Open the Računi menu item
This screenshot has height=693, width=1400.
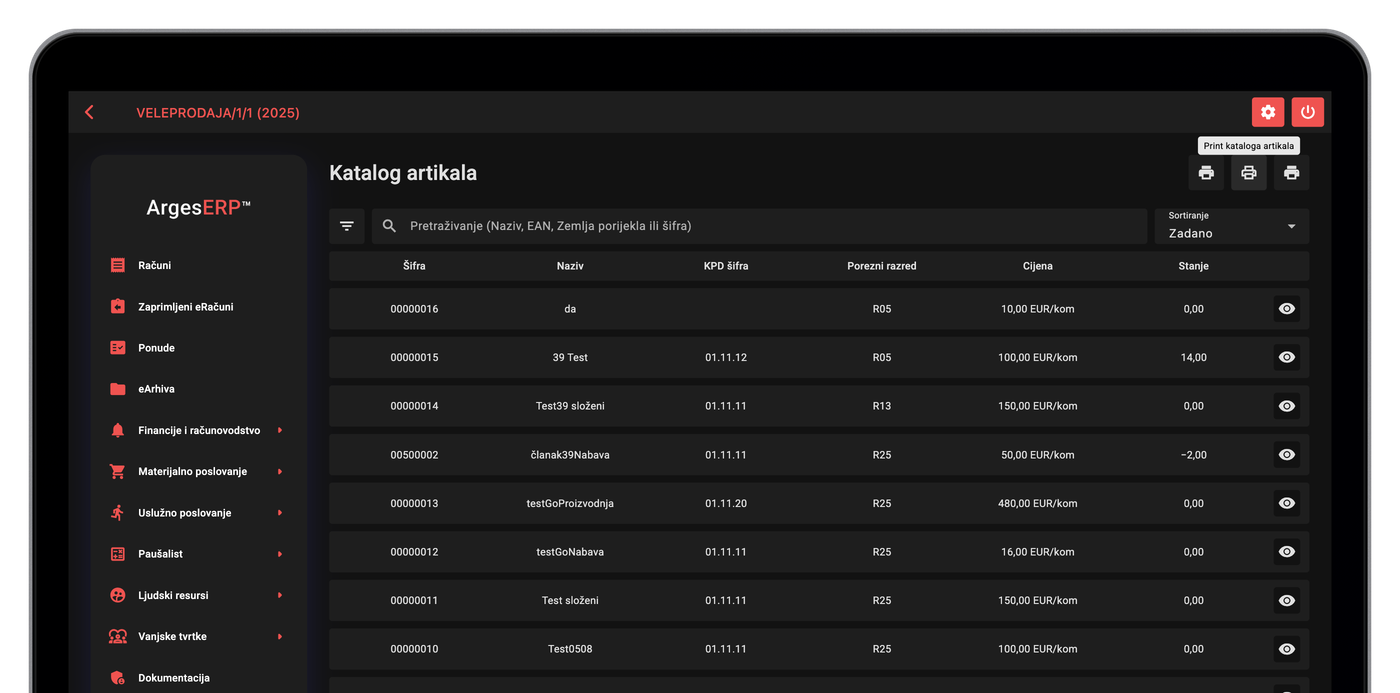(154, 265)
